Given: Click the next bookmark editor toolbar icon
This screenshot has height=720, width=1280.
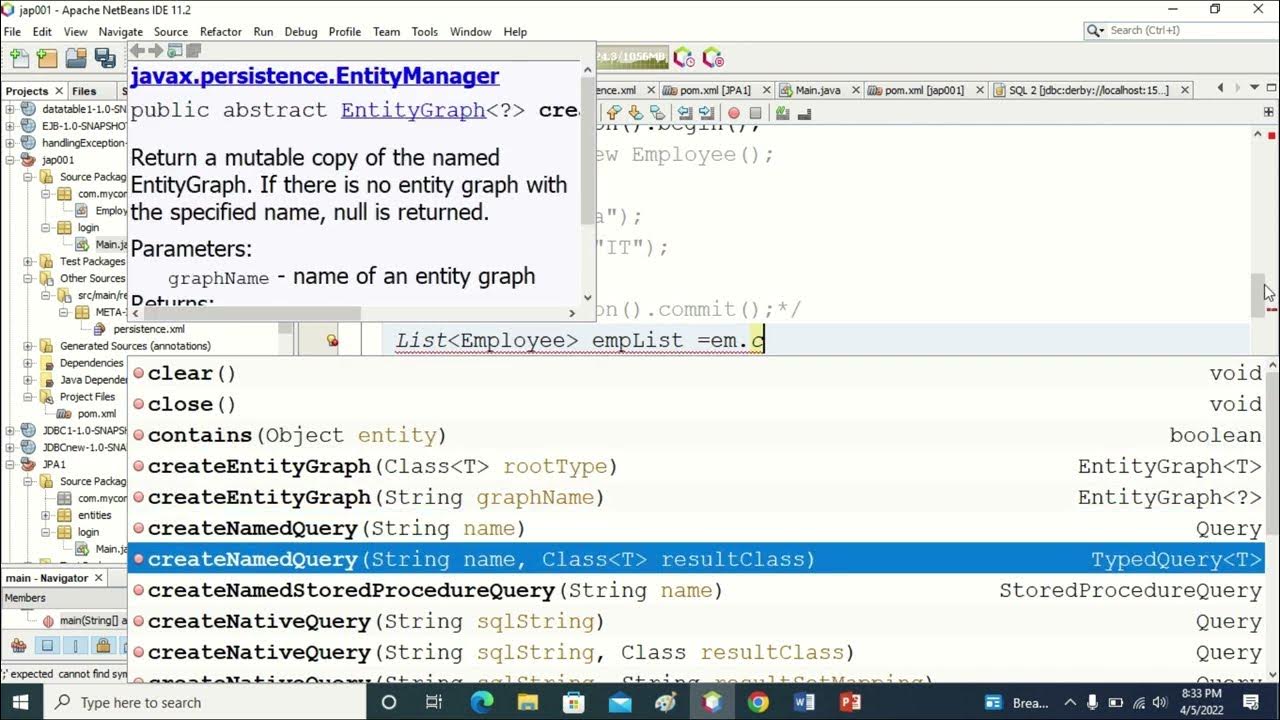Looking at the screenshot, I should pyautogui.click(x=635, y=113).
